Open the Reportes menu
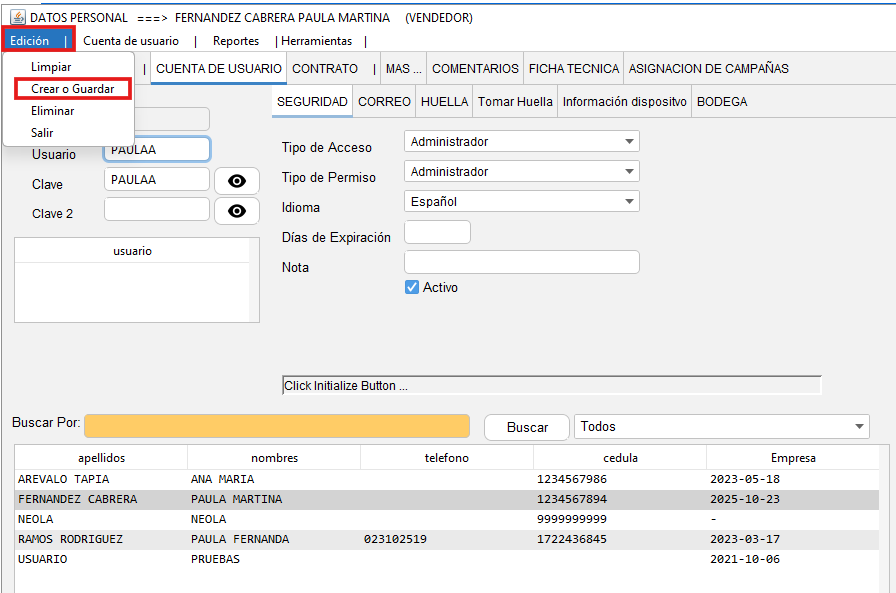The image size is (896, 593). tap(236, 41)
